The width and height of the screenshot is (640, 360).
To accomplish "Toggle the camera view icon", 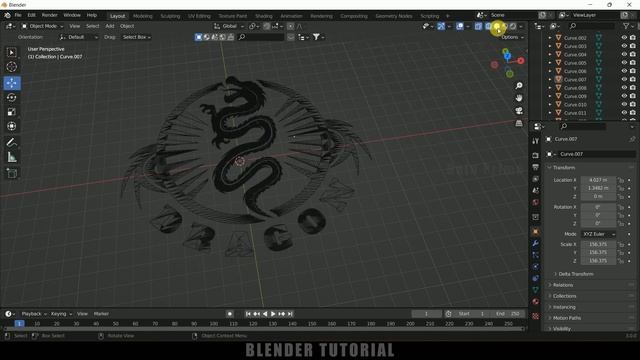I will click(x=519, y=111).
